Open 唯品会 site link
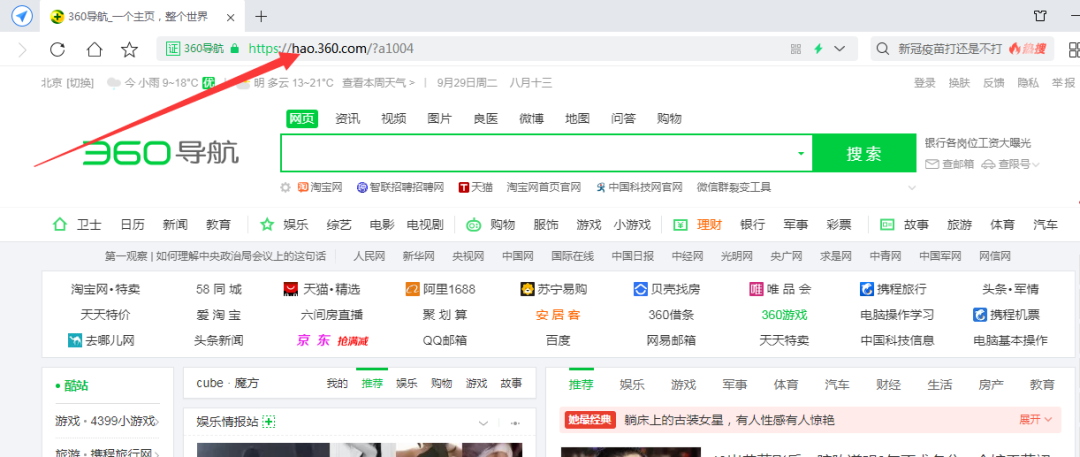This screenshot has width=1080, height=457. pyautogui.click(x=780, y=289)
